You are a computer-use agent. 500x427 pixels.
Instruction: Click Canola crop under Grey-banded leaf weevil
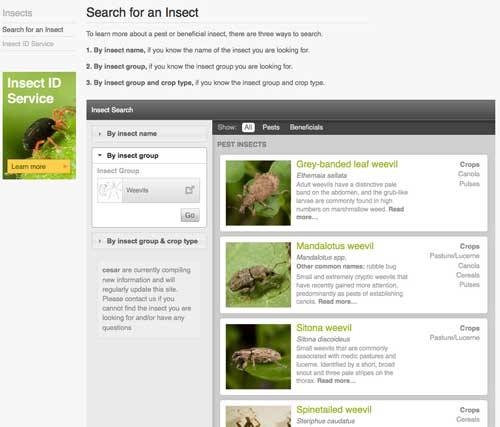pyautogui.click(x=469, y=174)
